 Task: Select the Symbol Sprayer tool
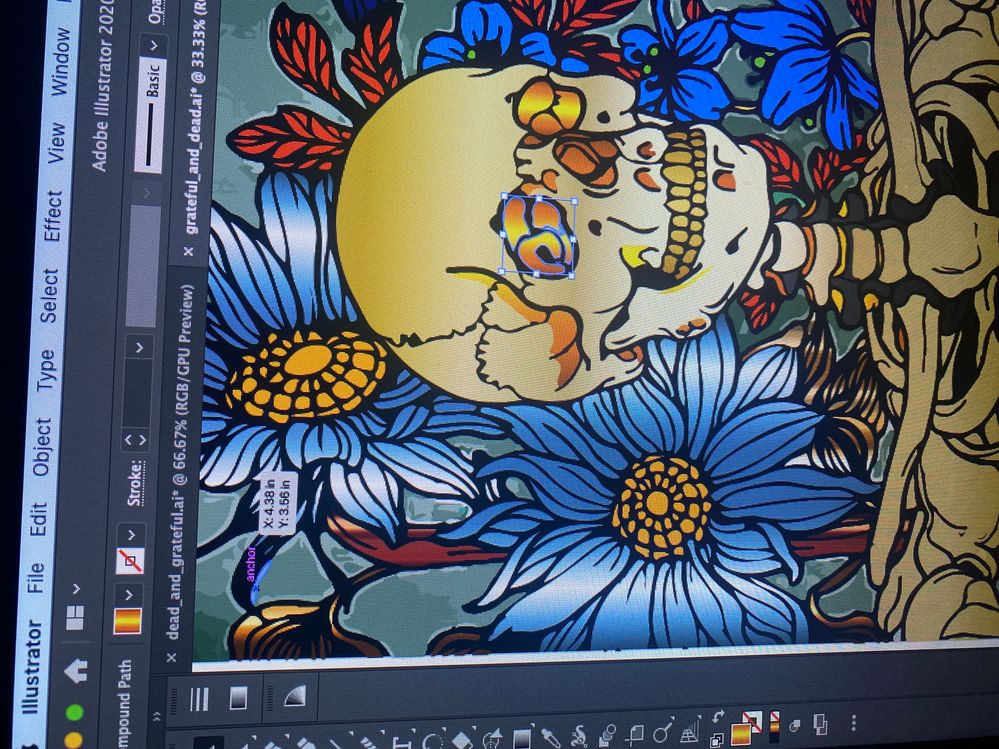click(x=580, y=736)
